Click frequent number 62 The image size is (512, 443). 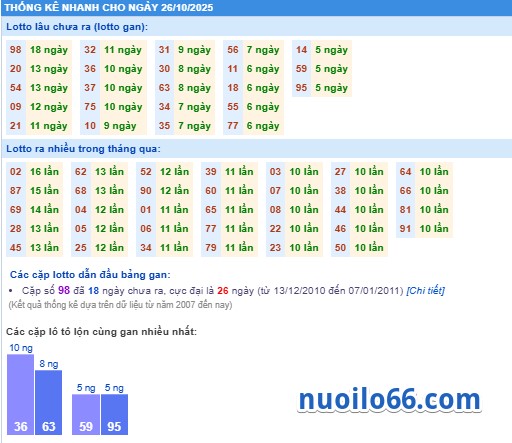pyautogui.click(x=81, y=172)
